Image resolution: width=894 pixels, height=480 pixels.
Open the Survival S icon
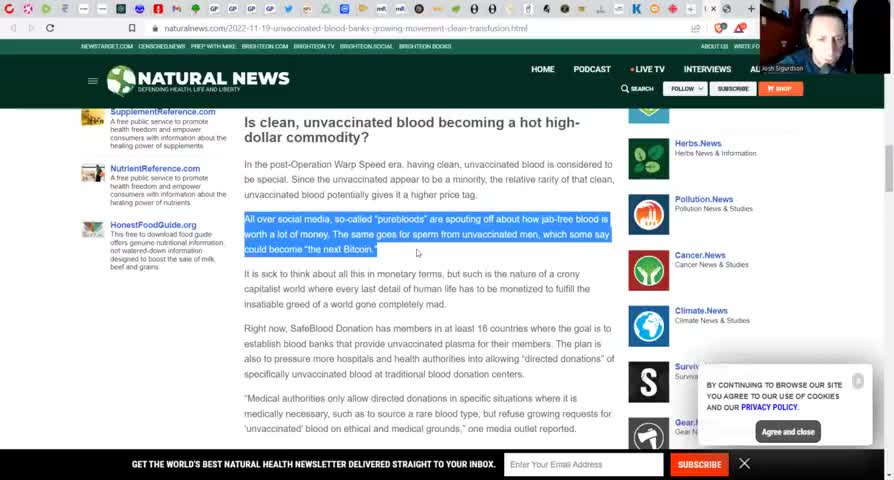tap(649, 382)
